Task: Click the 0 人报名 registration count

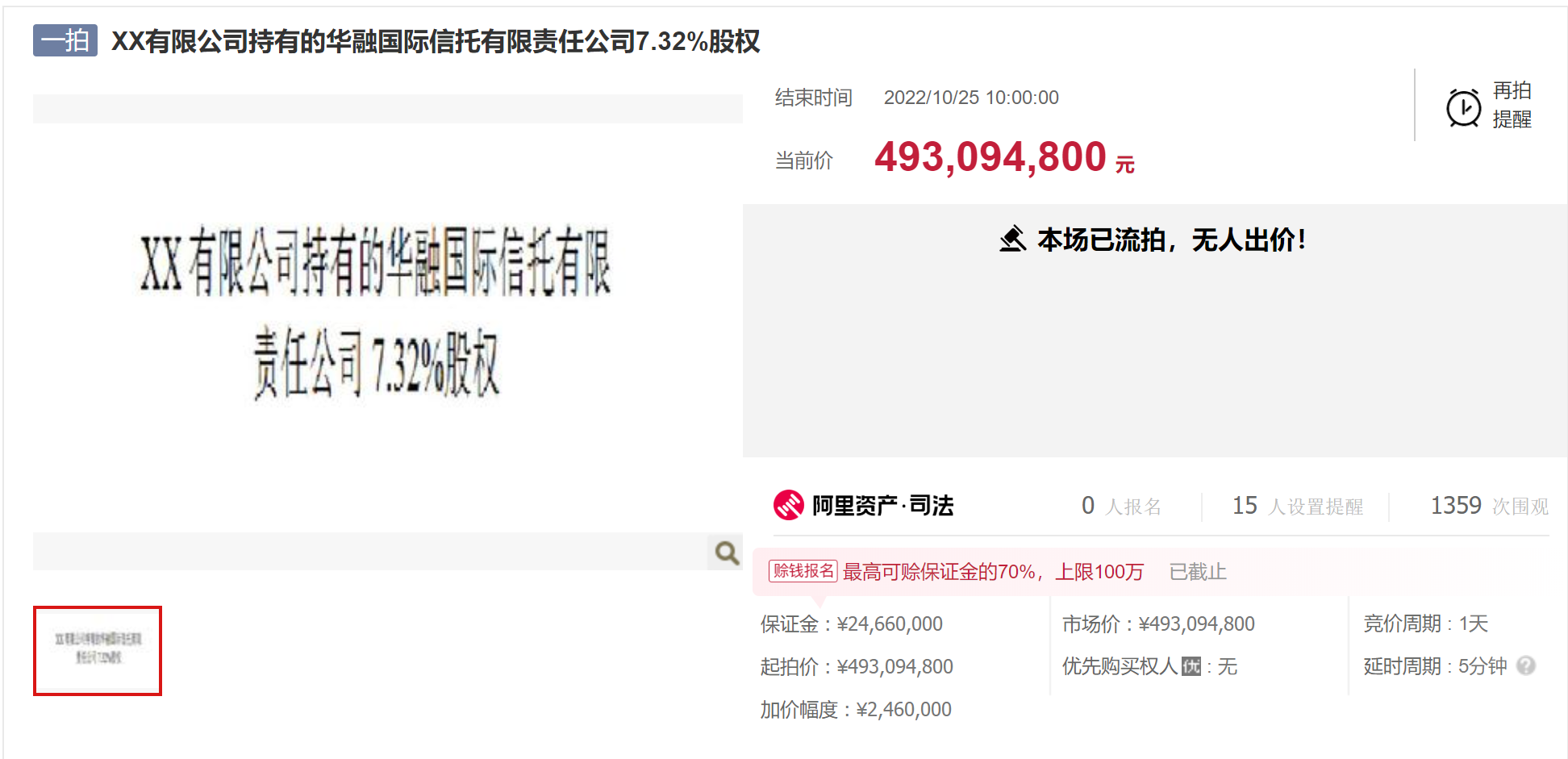Action: coord(1121,506)
